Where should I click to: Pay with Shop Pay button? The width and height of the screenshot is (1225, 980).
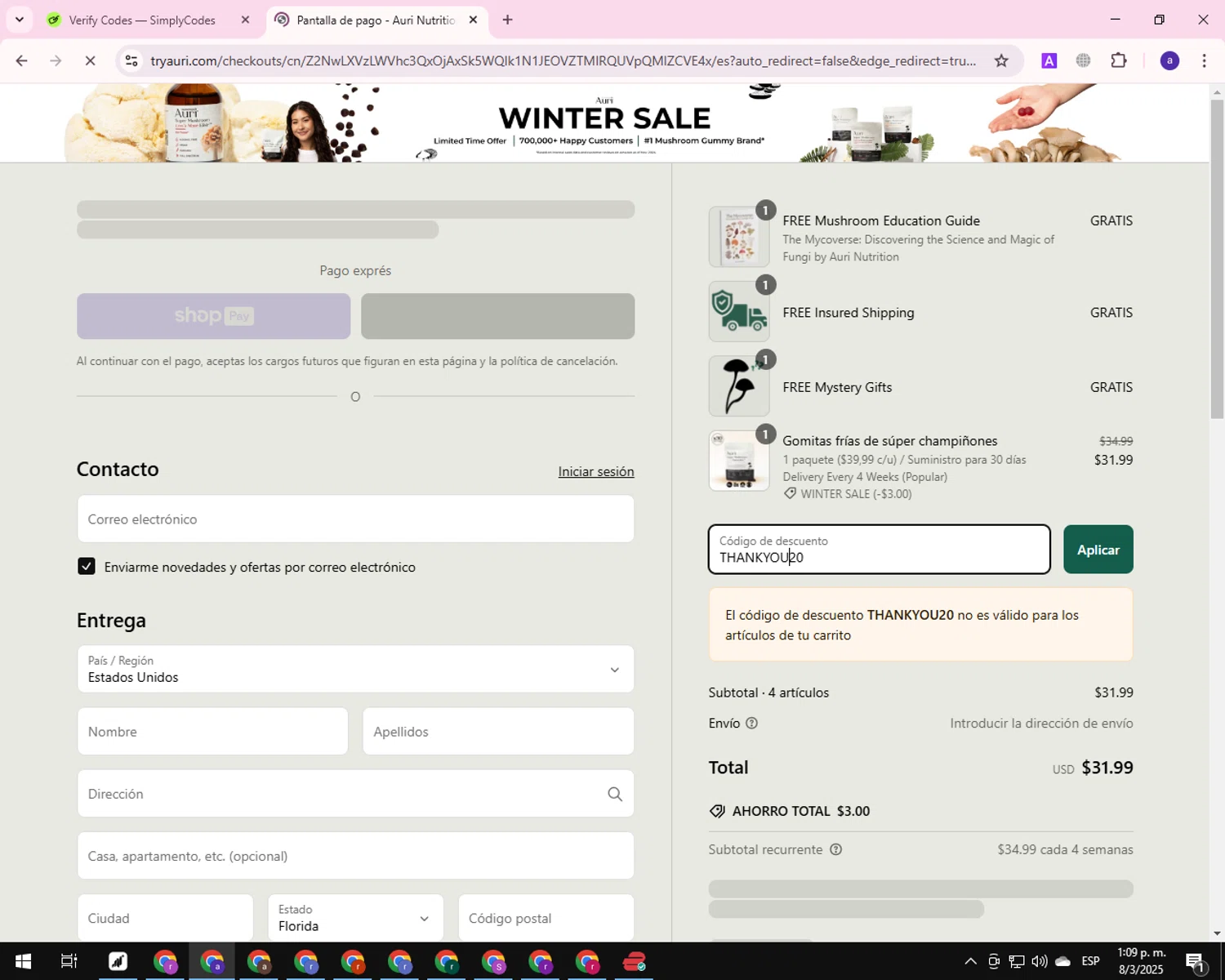click(x=213, y=316)
